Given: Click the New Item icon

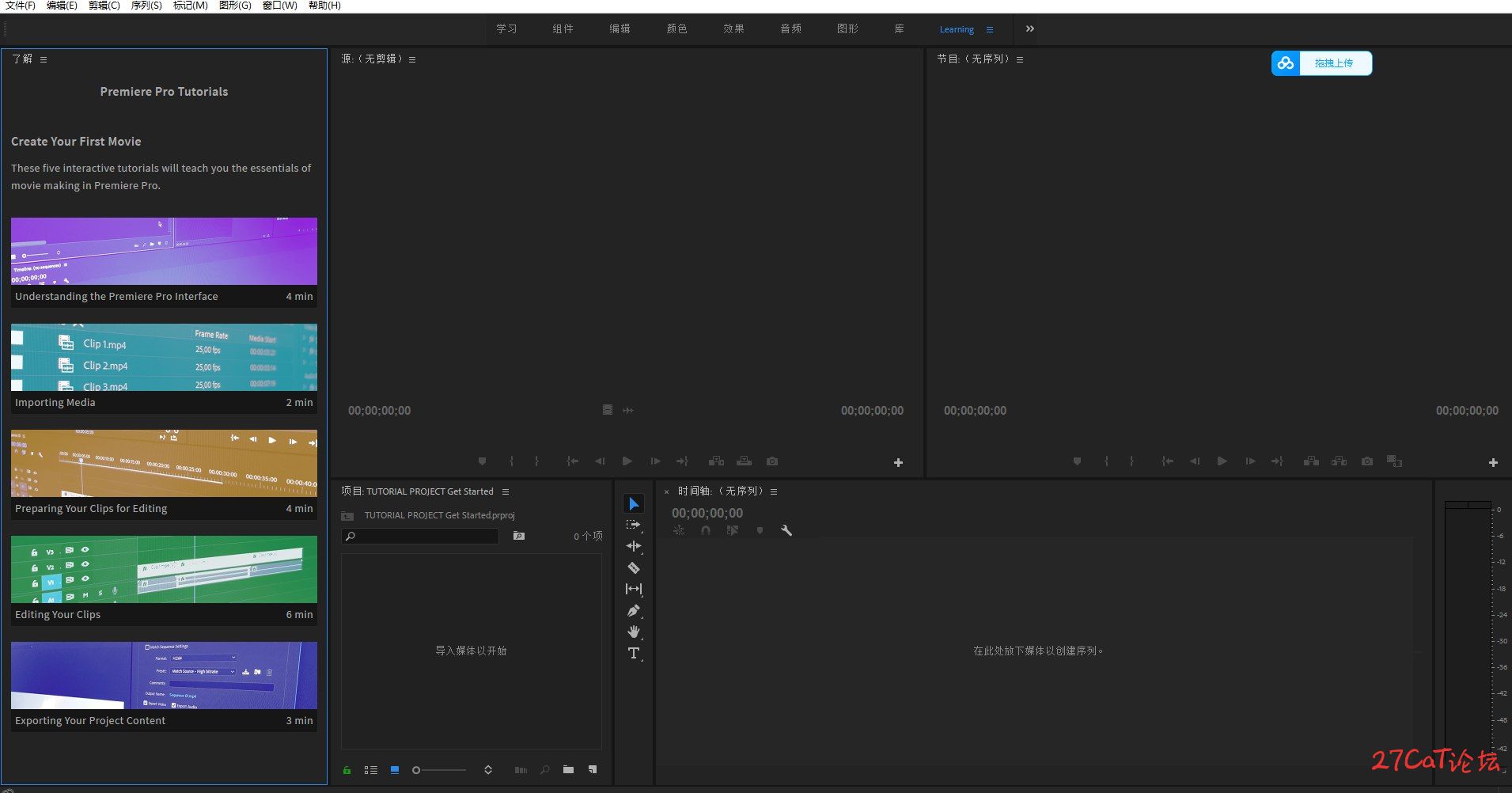Looking at the screenshot, I should pos(593,770).
